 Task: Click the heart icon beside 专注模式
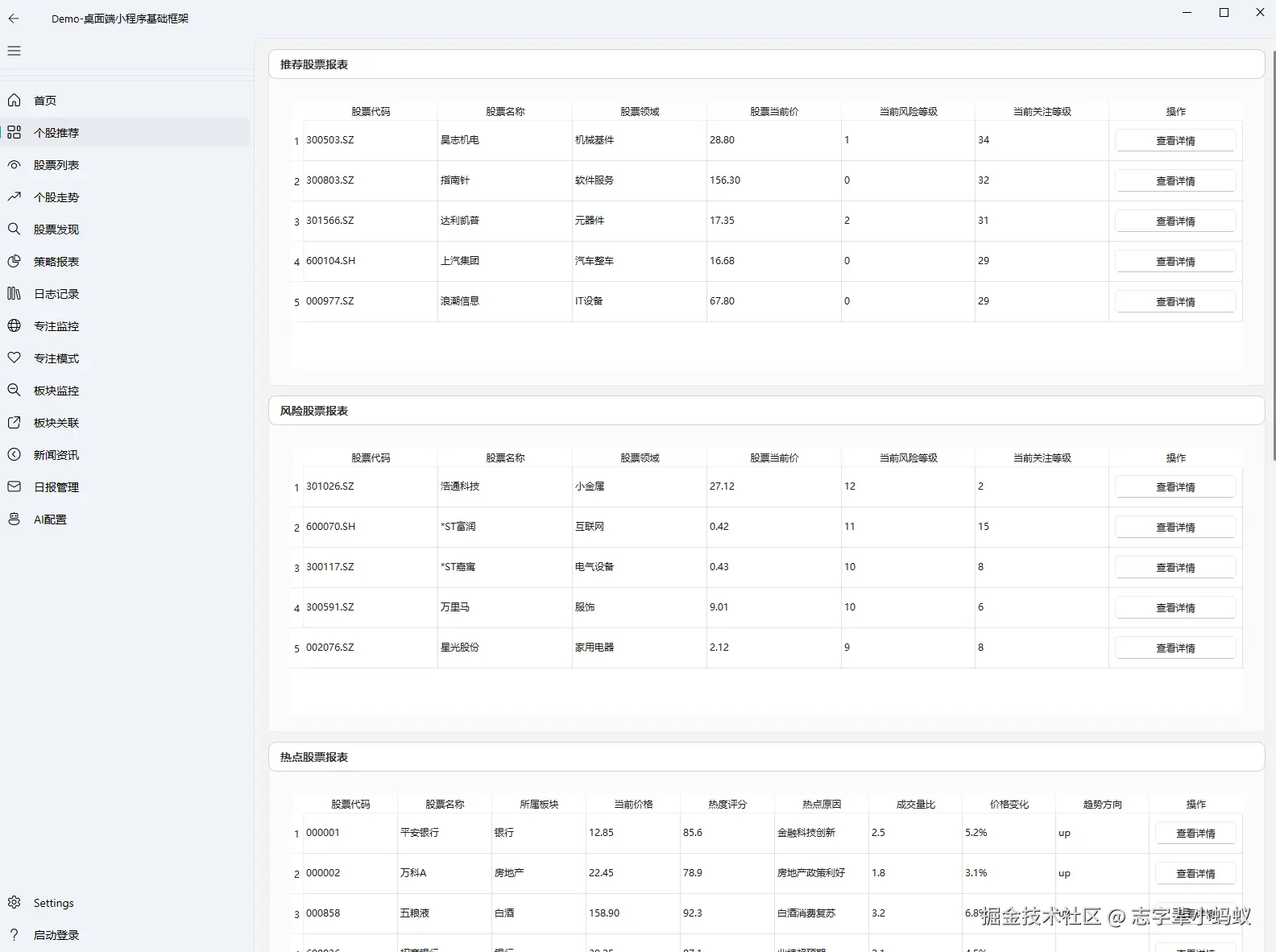pyautogui.click(x=14, y=358)
